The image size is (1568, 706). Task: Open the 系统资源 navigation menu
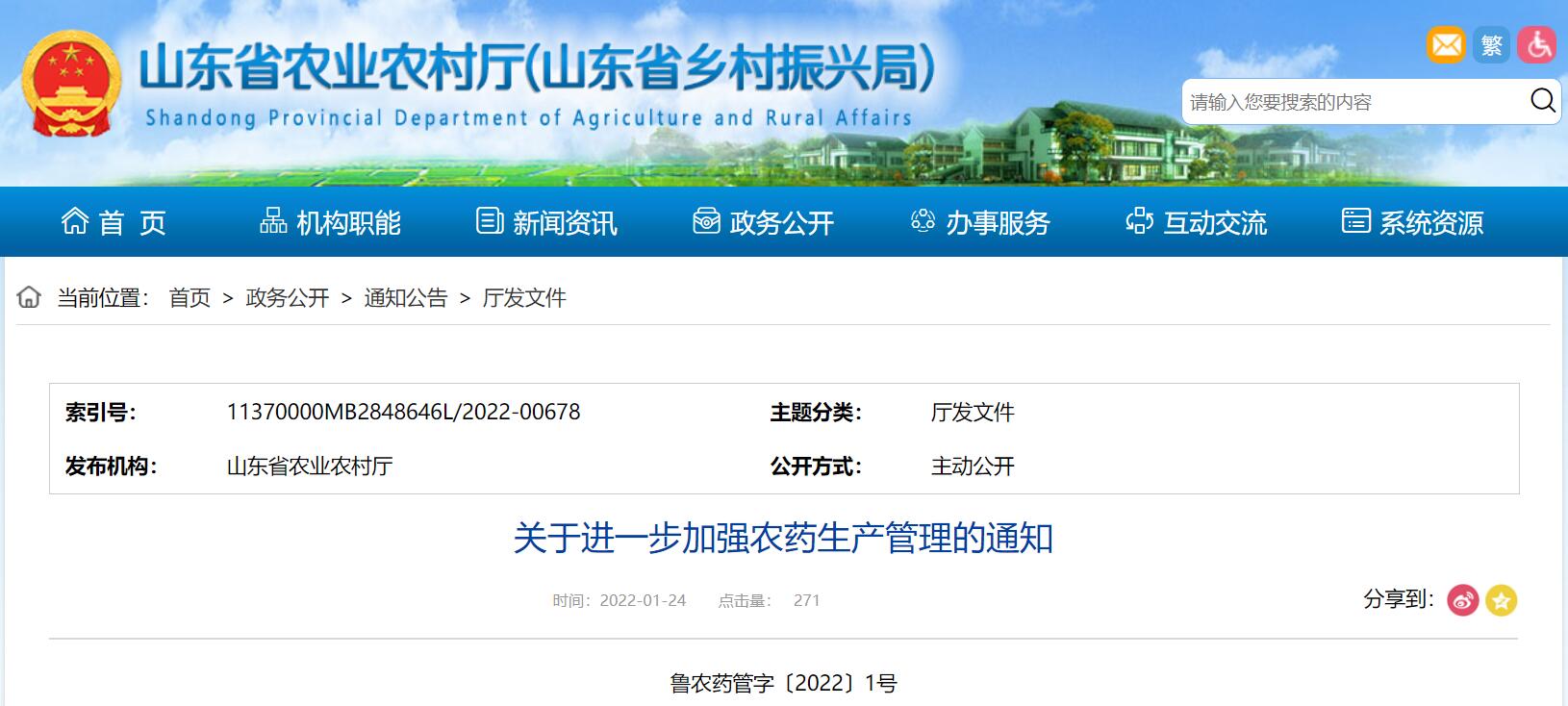click(x=1412, y=222)
